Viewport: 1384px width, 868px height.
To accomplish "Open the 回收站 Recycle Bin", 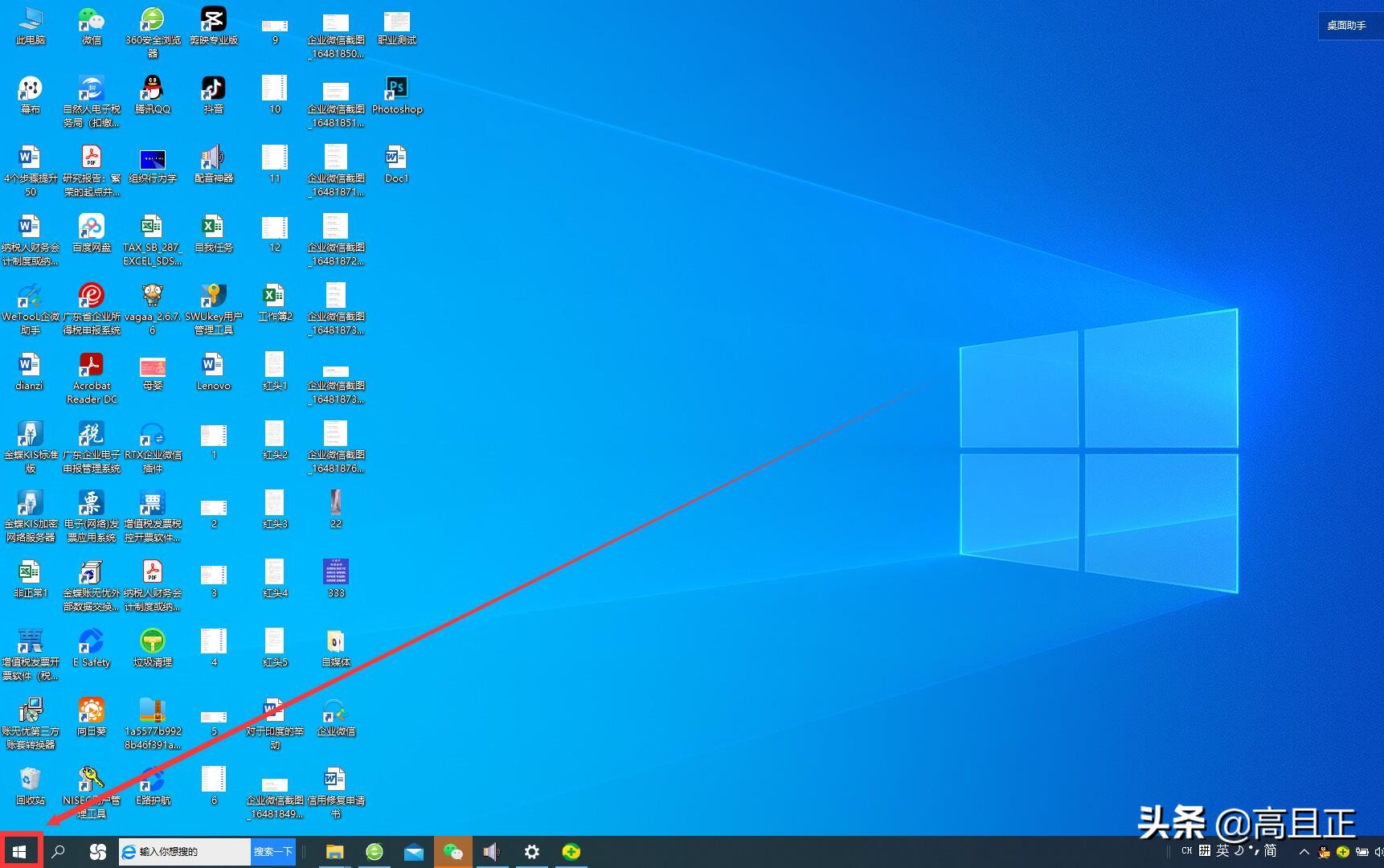I will coord(30,778).
